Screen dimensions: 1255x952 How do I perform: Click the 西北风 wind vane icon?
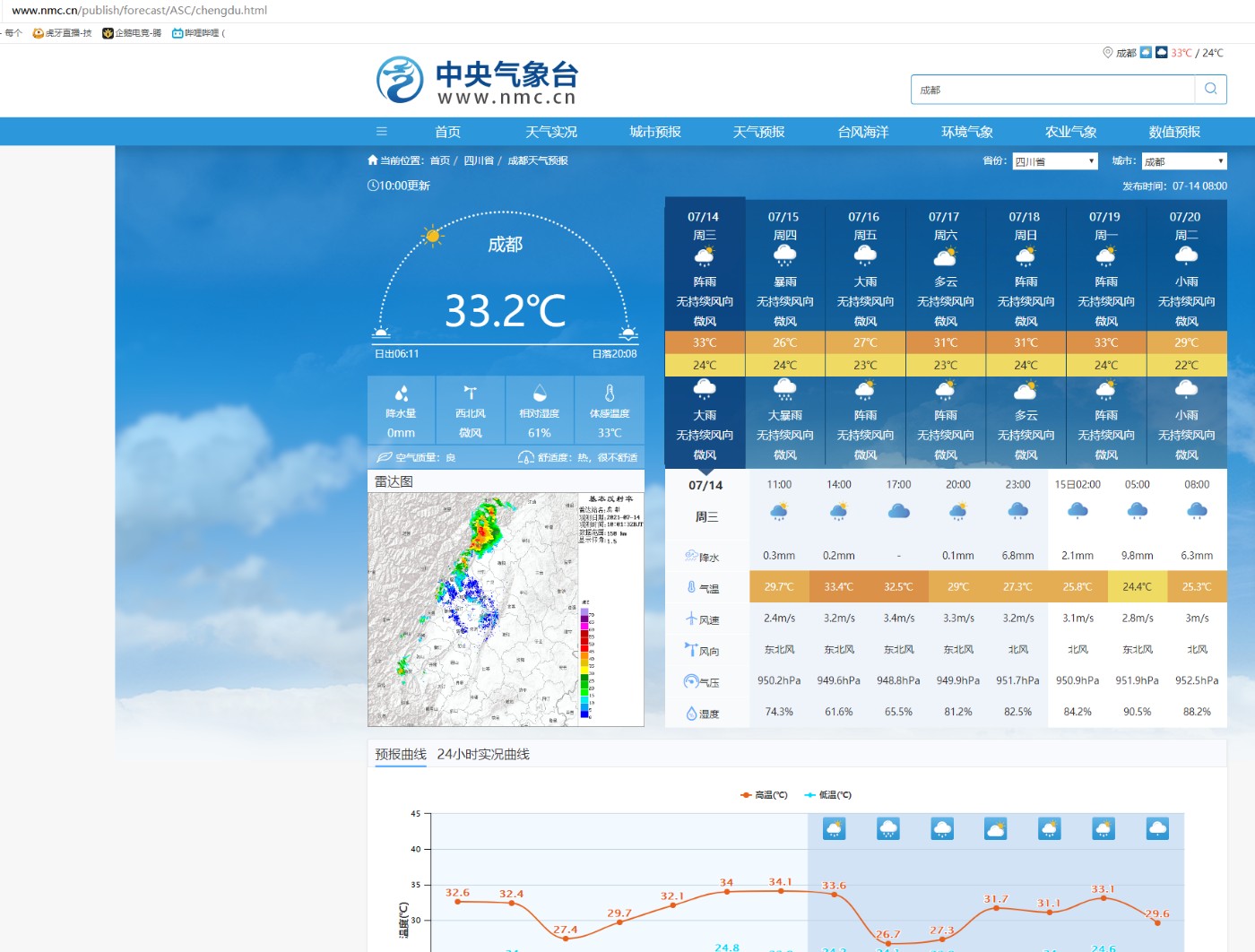(x=470, y=393)
